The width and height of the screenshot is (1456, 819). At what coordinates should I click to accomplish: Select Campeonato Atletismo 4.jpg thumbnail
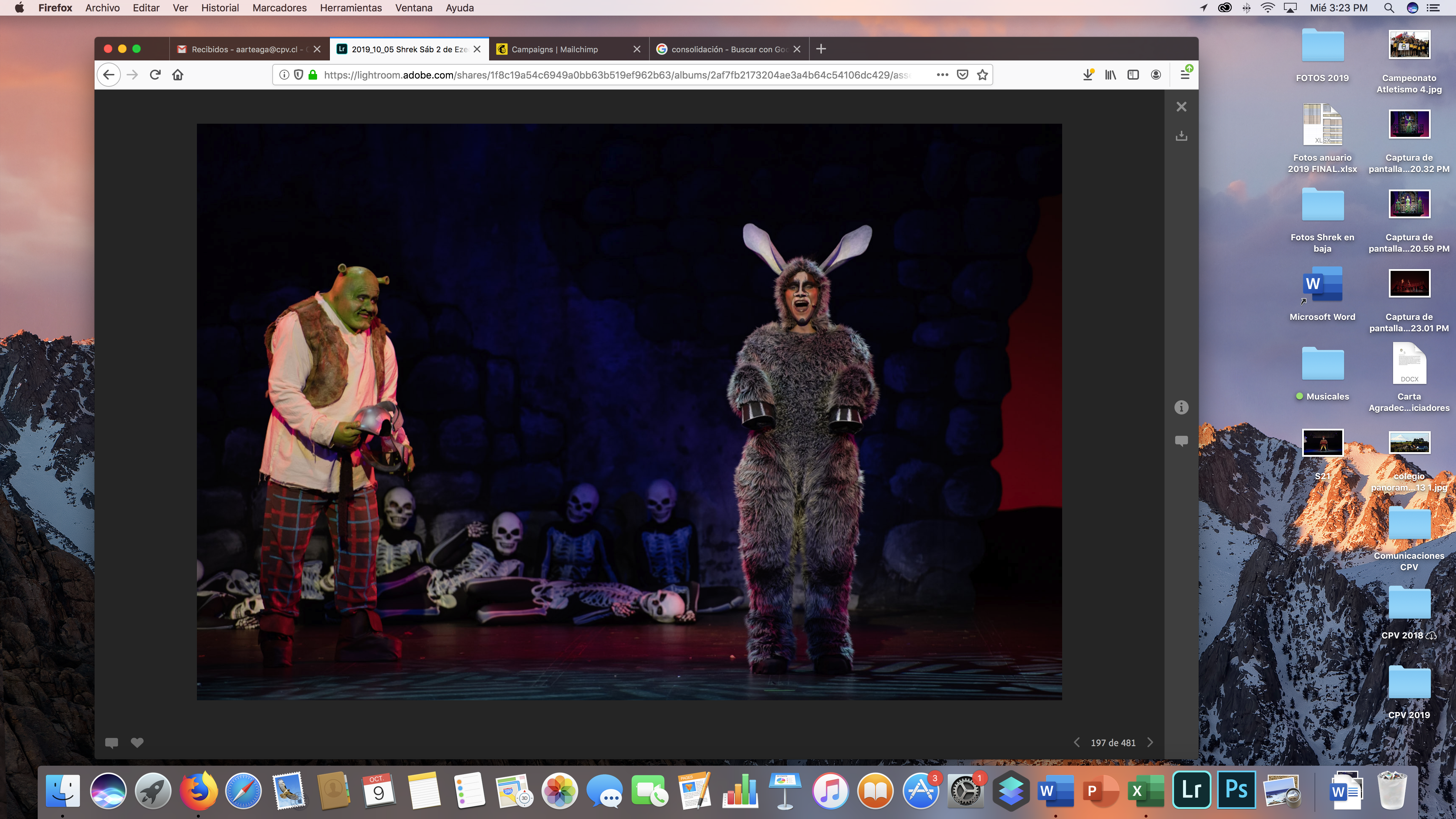[x=1409, y=61]
